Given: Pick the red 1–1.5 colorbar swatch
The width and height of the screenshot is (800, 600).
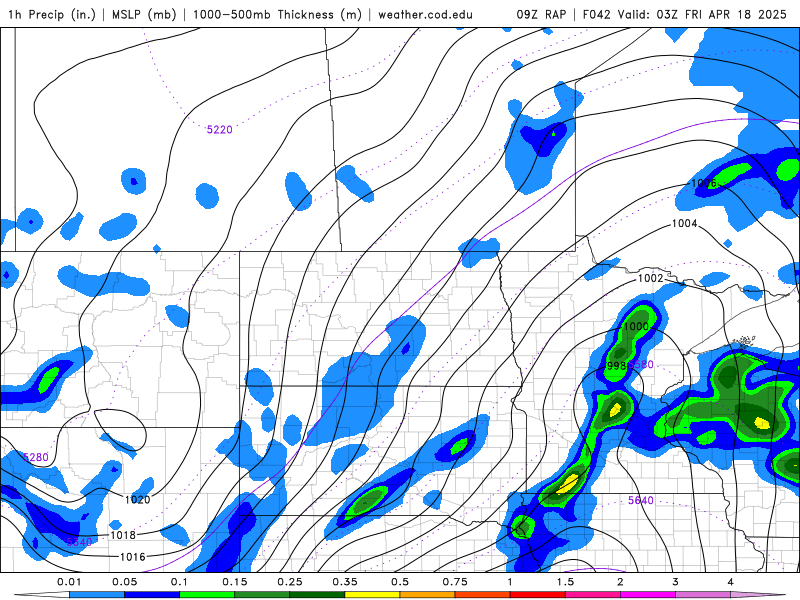Looking at the screenshot, I should [x=538, y=595].
